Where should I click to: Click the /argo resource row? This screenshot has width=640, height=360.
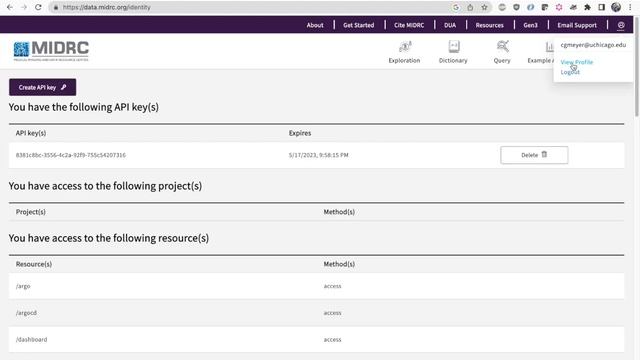(x=316, y=286)
